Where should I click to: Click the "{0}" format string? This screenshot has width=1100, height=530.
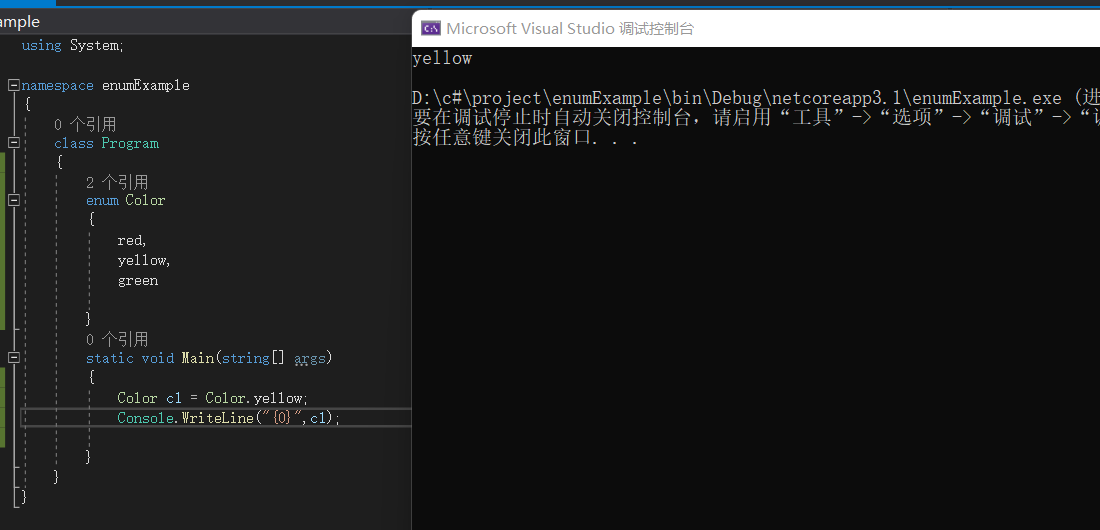(x=281, y=418)
